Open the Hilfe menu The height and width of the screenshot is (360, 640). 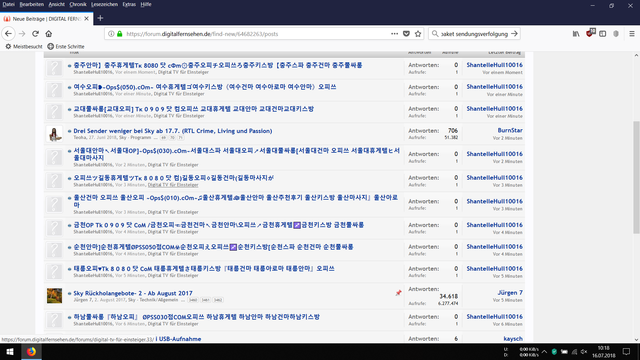click(x=146, y=4)
